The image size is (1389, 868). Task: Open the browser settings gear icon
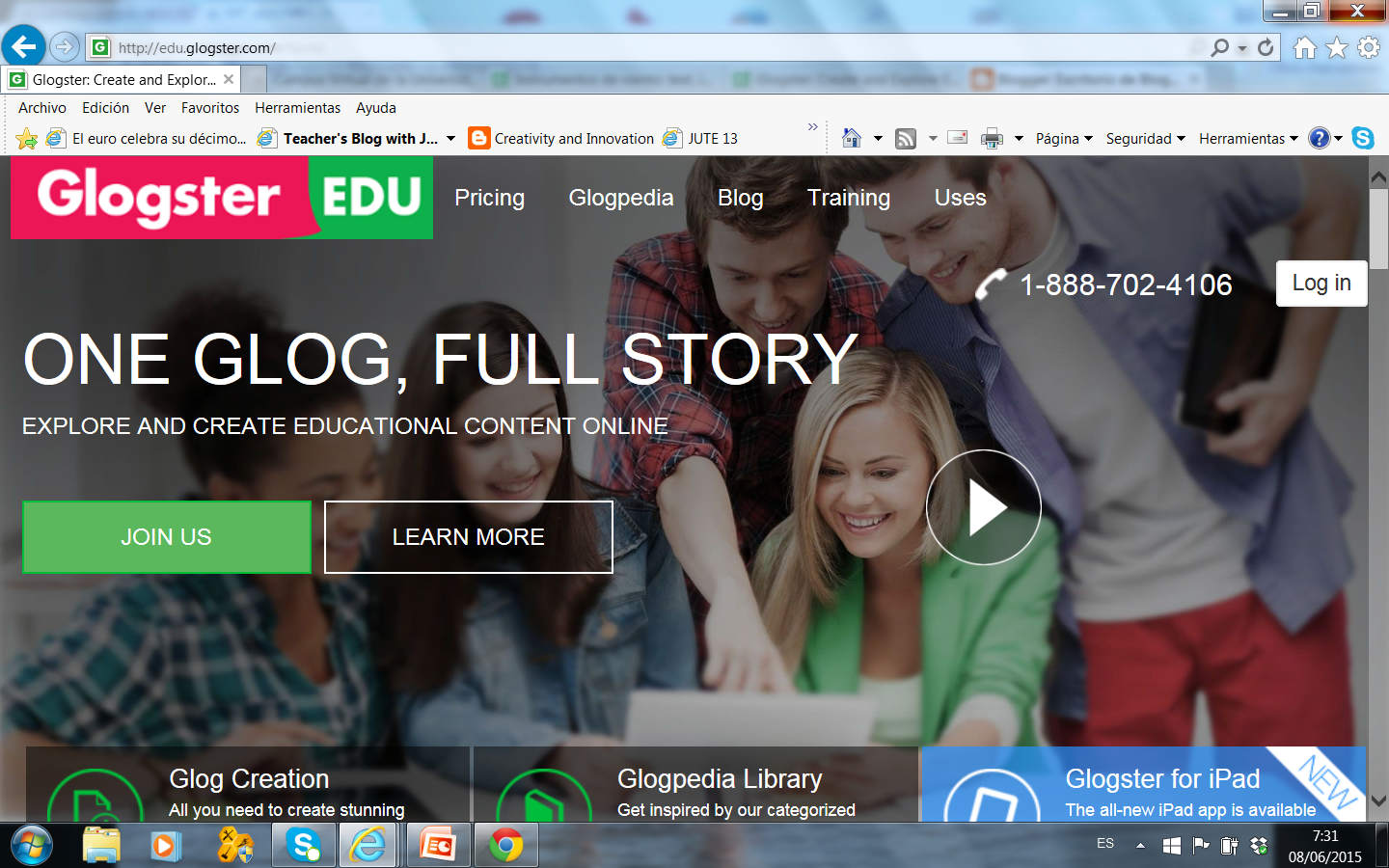tap(1369, 47)
